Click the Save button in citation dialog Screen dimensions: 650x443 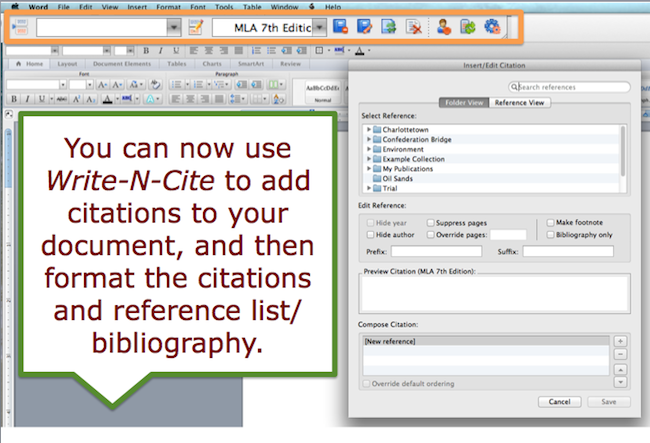point(609,402)
